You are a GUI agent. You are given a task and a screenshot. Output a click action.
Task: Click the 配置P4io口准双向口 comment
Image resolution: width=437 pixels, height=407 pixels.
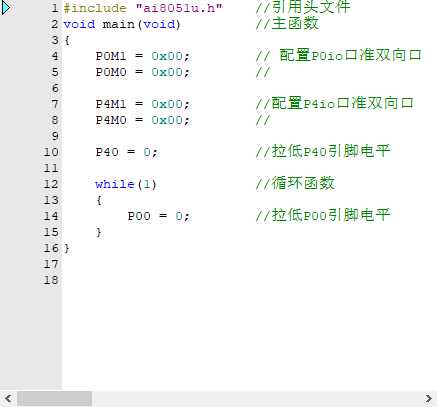pos(335,103)
